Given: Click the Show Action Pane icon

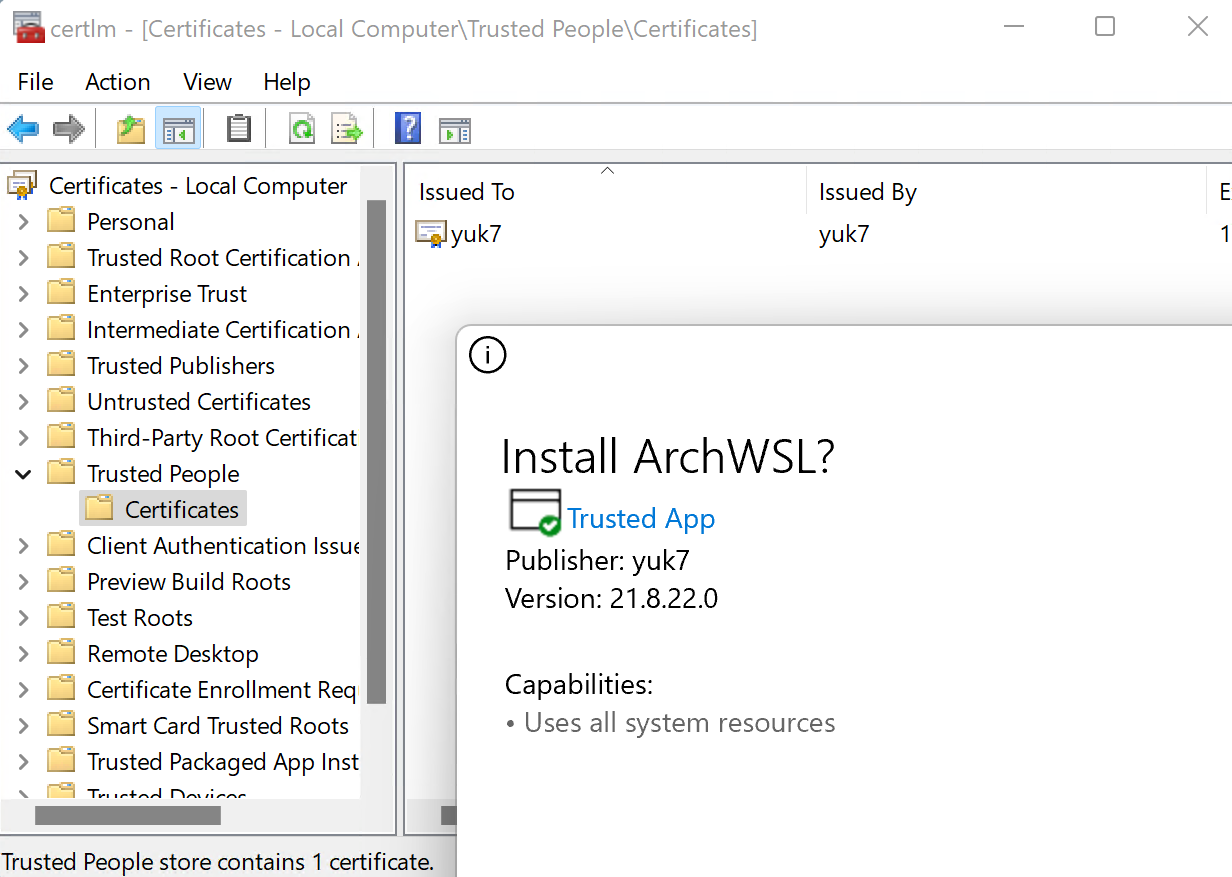Looking at the screenshot, I should pos(455,128).
